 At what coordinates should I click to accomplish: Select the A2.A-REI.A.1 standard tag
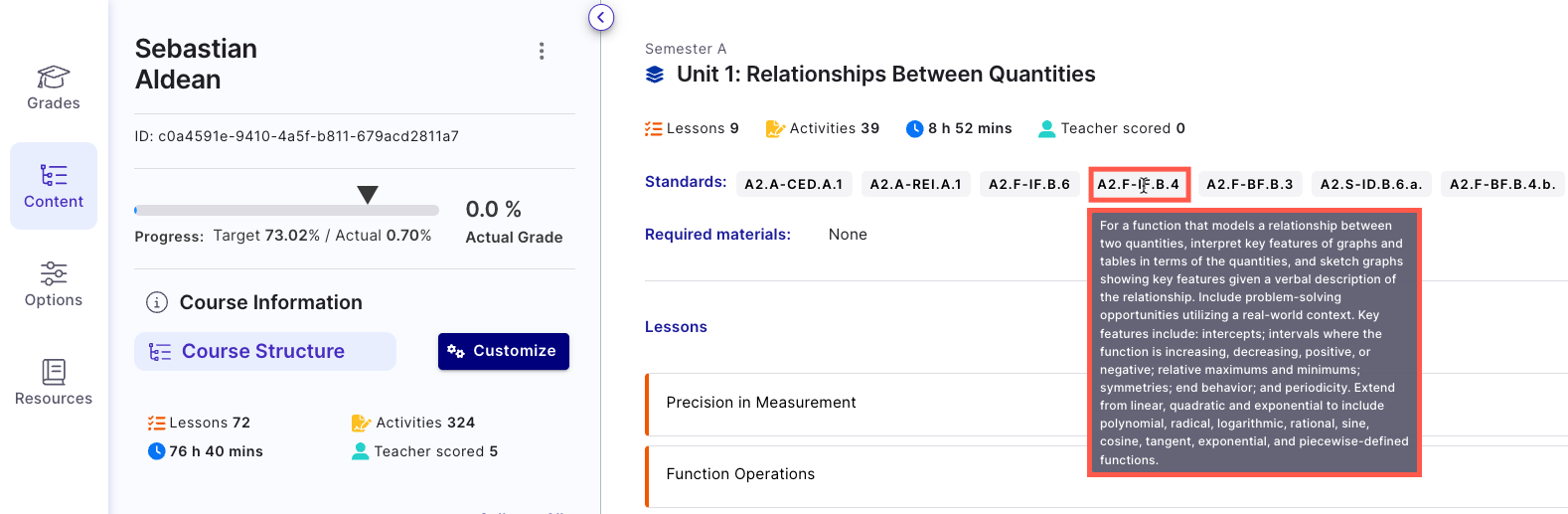click(916, 184)
